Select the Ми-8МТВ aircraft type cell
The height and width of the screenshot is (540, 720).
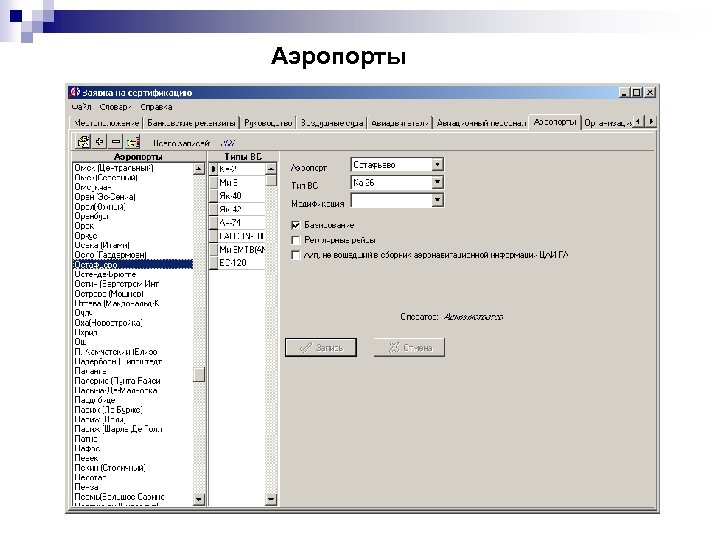[x=242, y=249]
